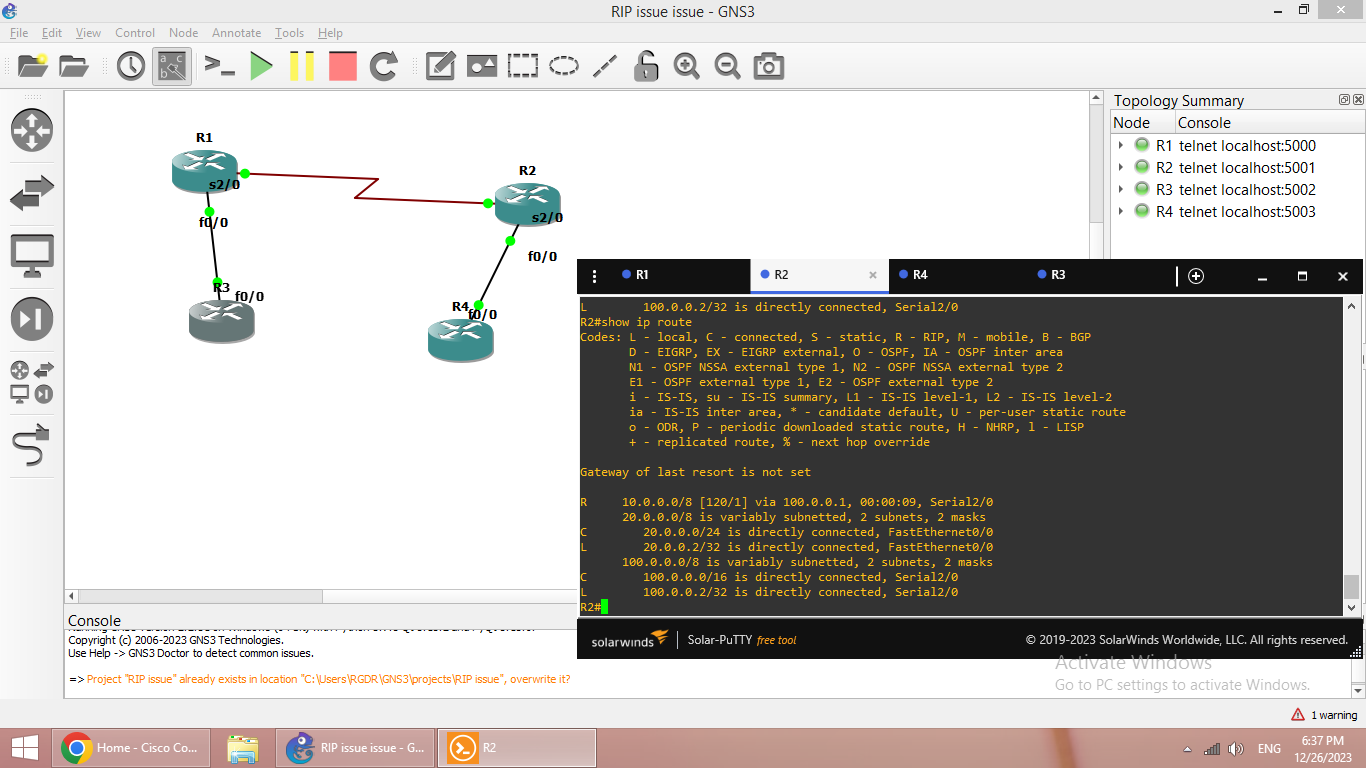Toggle the lock icon to lock items
1366x768 pixels.
coord(645,66)
